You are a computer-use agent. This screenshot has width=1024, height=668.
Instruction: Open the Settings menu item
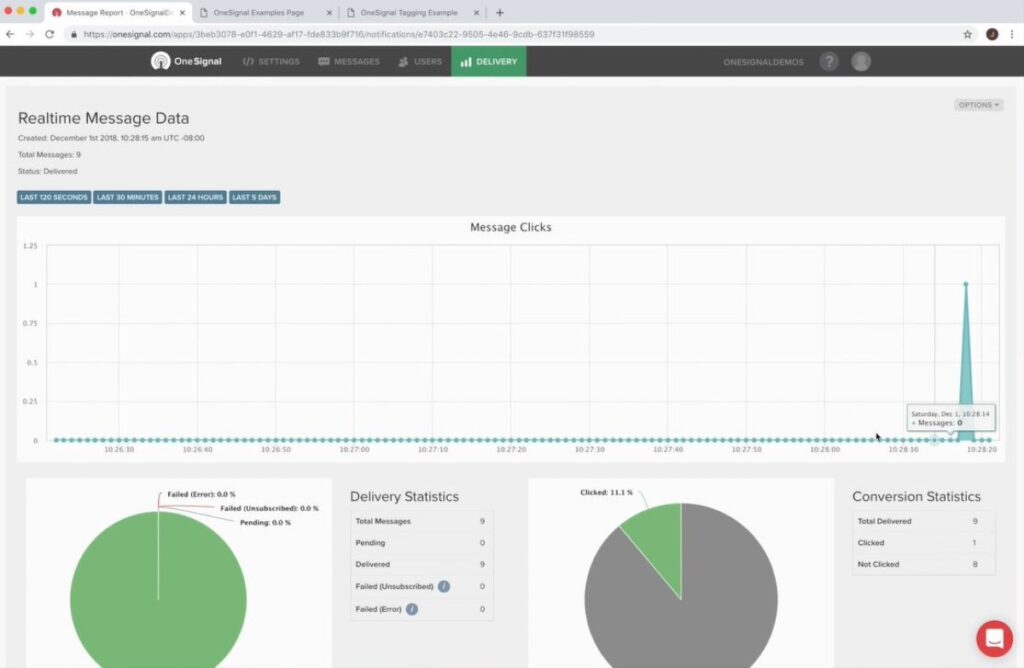coord(271,61)
